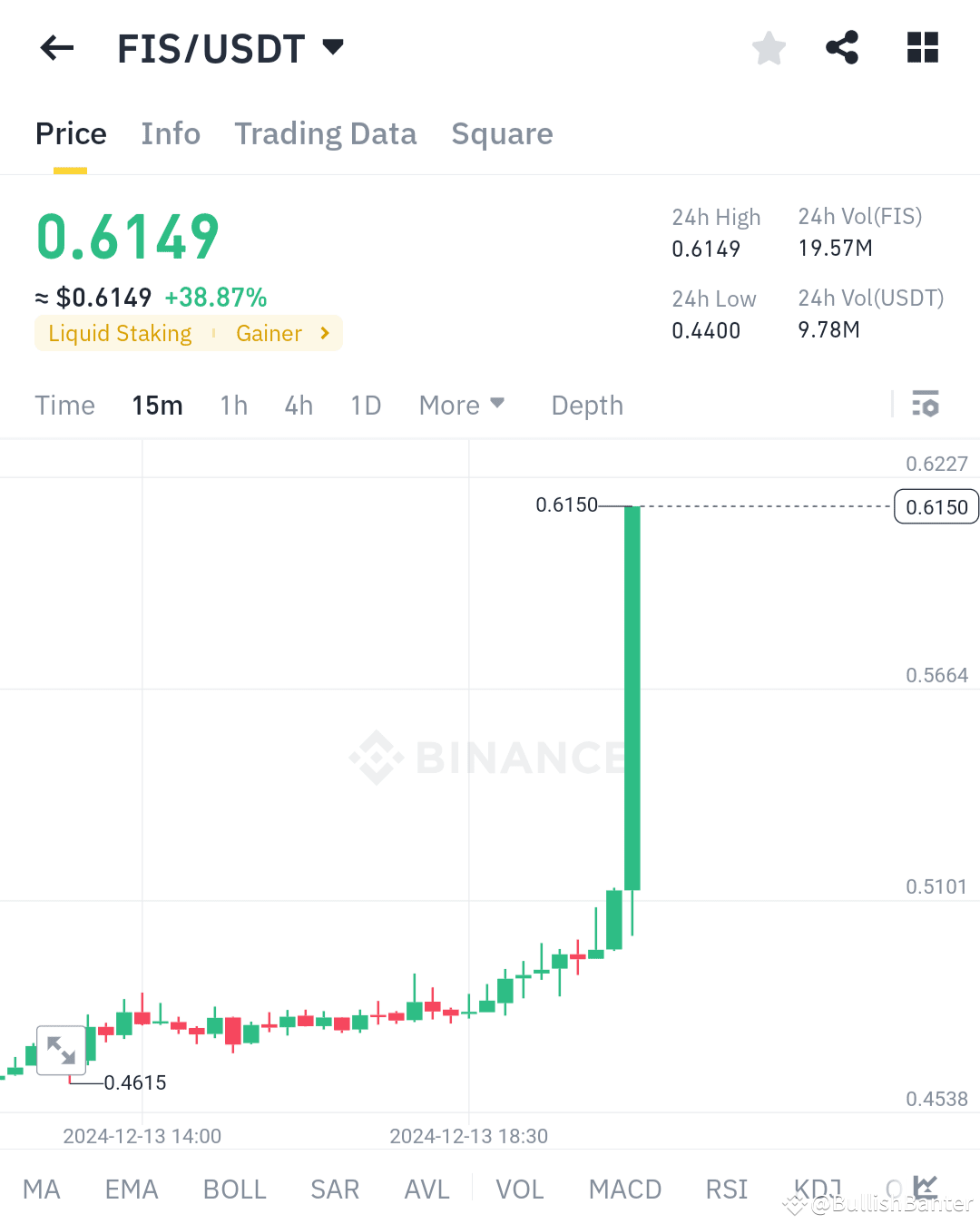Open the More timeframes dropdown
The width and height of the screenshot is (980, 1224).
click(461, 405)
